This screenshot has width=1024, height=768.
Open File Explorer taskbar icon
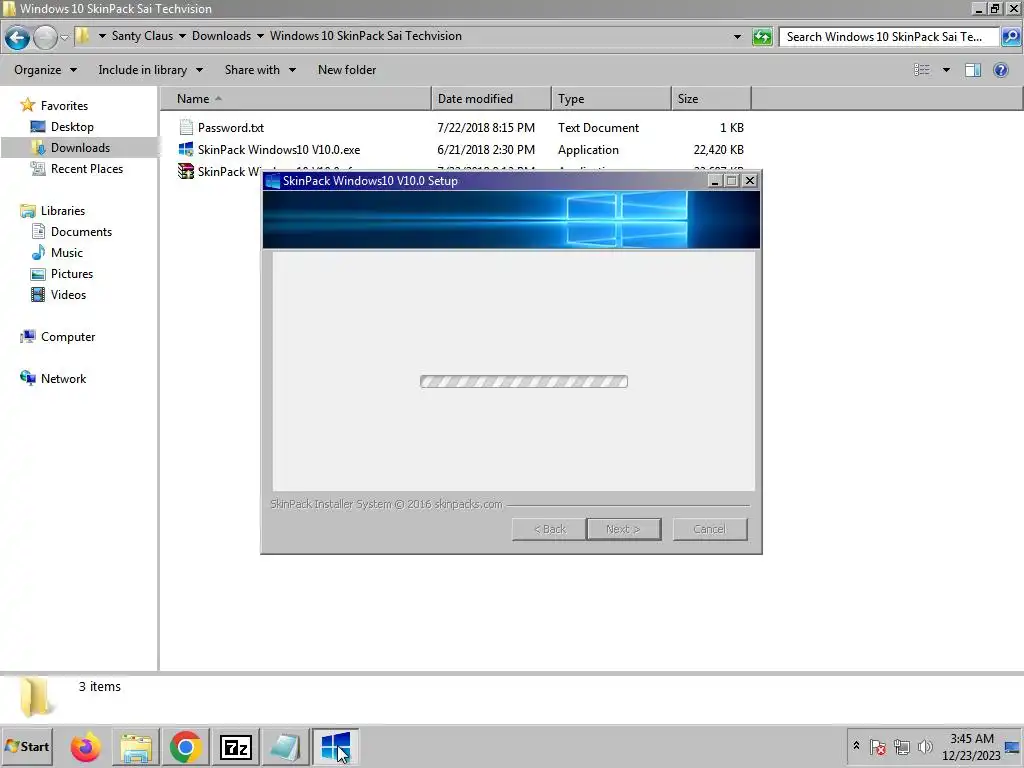coord(136,746)
